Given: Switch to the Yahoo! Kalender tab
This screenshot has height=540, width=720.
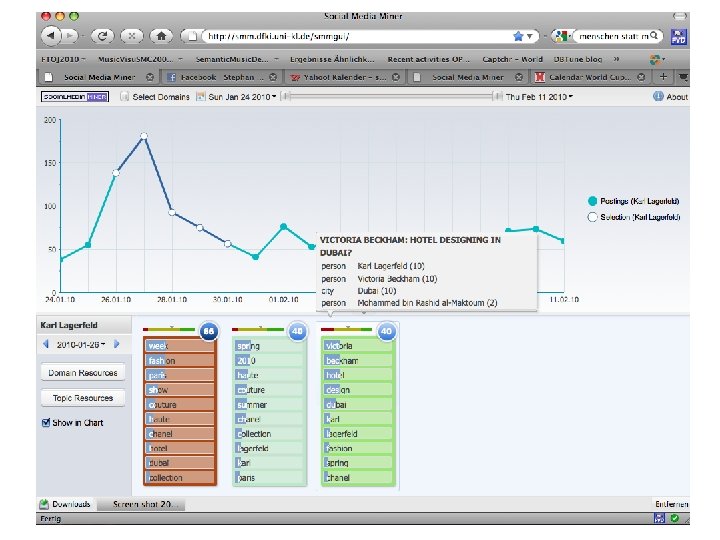Looking at the screenshot, I should (344, 77).
